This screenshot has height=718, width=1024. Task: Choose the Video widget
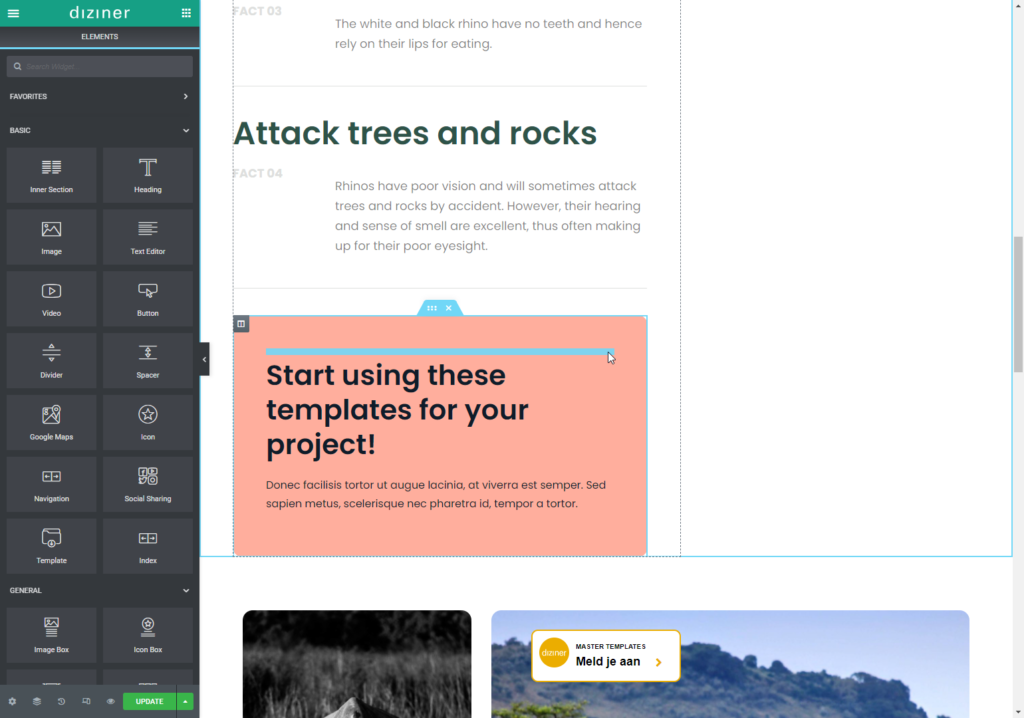point(51,299)
